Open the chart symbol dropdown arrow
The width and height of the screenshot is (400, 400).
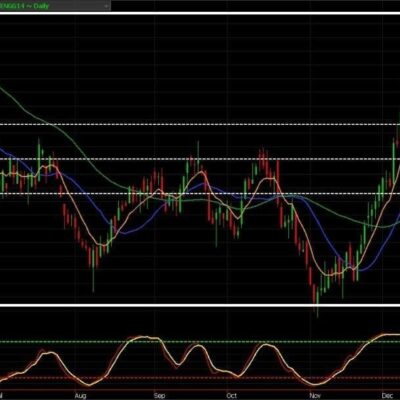coord(107,6)
